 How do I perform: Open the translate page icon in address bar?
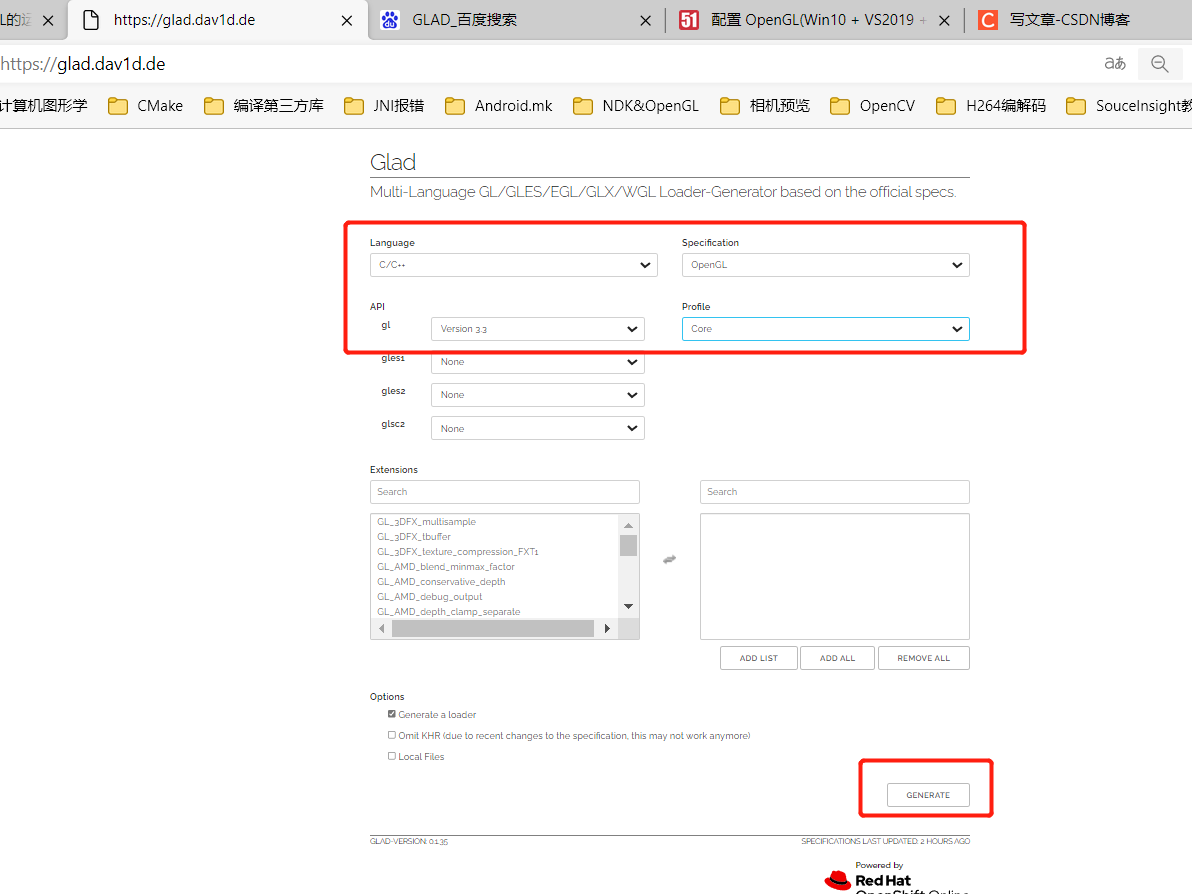pos(1114,63)
